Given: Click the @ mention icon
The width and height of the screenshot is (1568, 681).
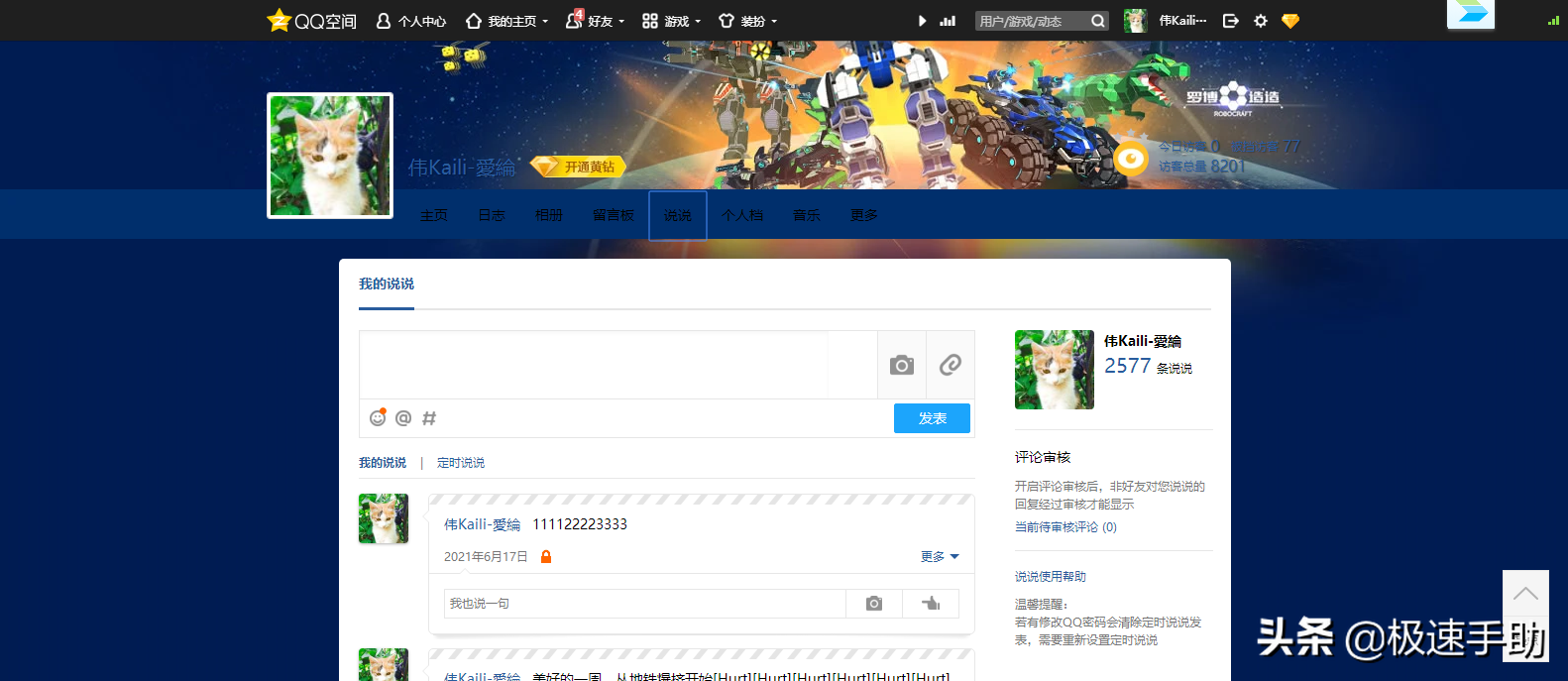Looking at the screenshot, I should (403, 418).
